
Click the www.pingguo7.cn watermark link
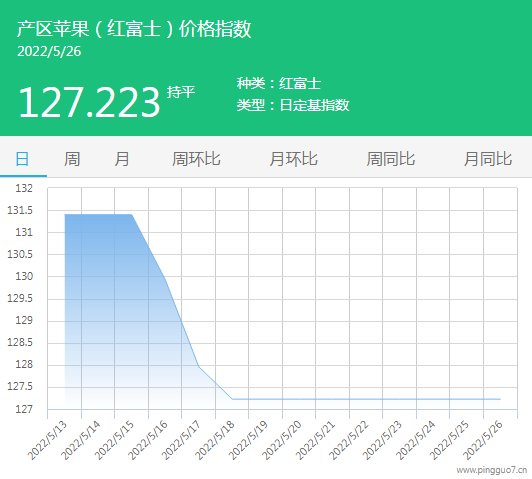[x=492, y=470]
